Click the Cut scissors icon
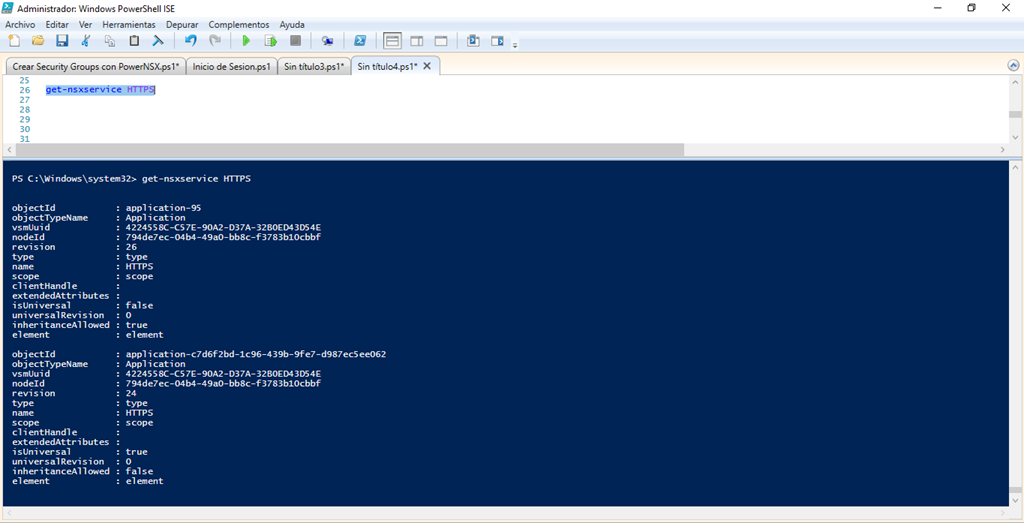1024x523 pixels. (86, 41)
